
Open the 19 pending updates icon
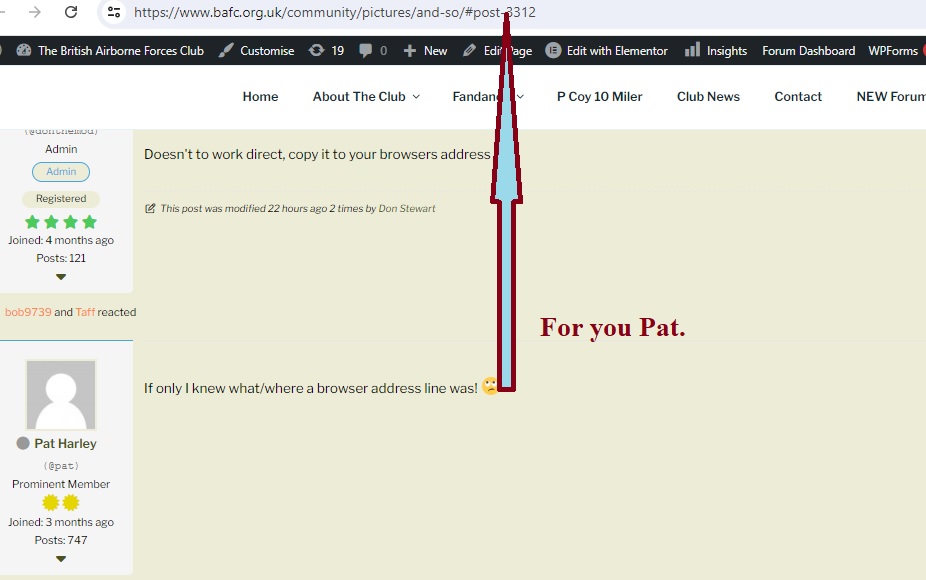(x=327, y=50)
